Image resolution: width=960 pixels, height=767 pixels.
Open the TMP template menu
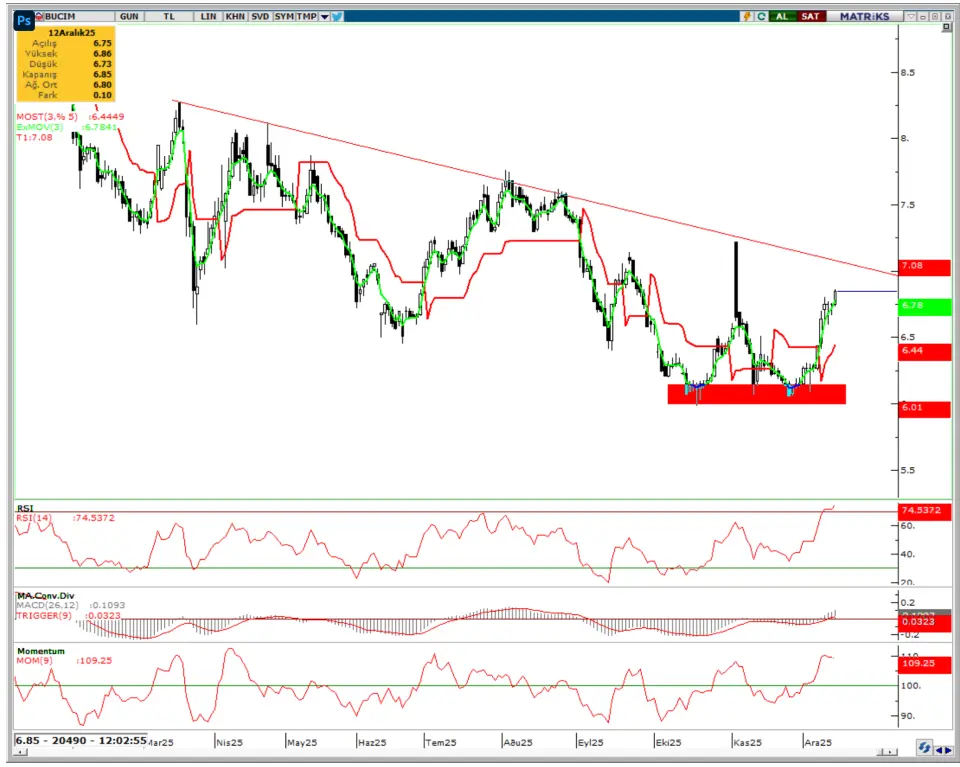307,17
